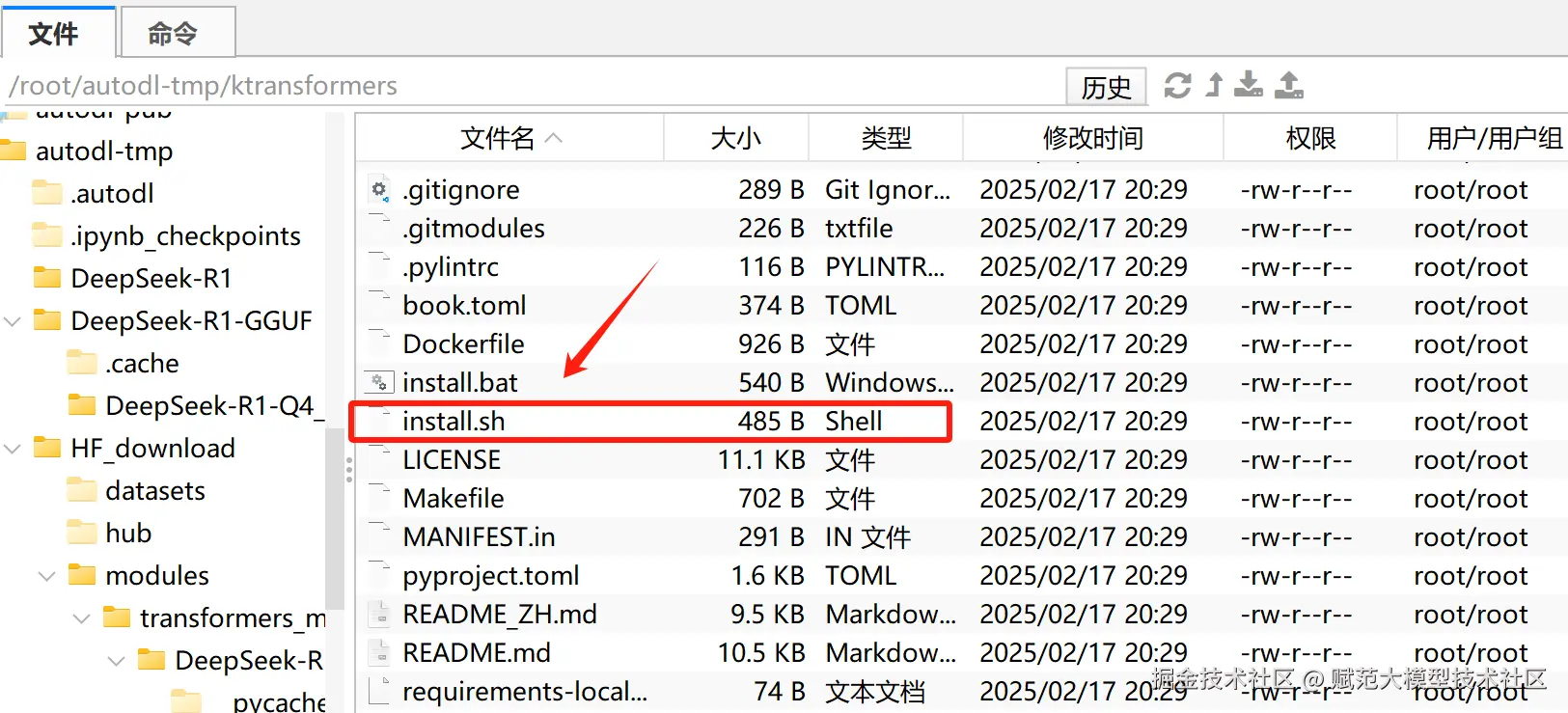Click the HF_download folder icon

pos(47,448)
